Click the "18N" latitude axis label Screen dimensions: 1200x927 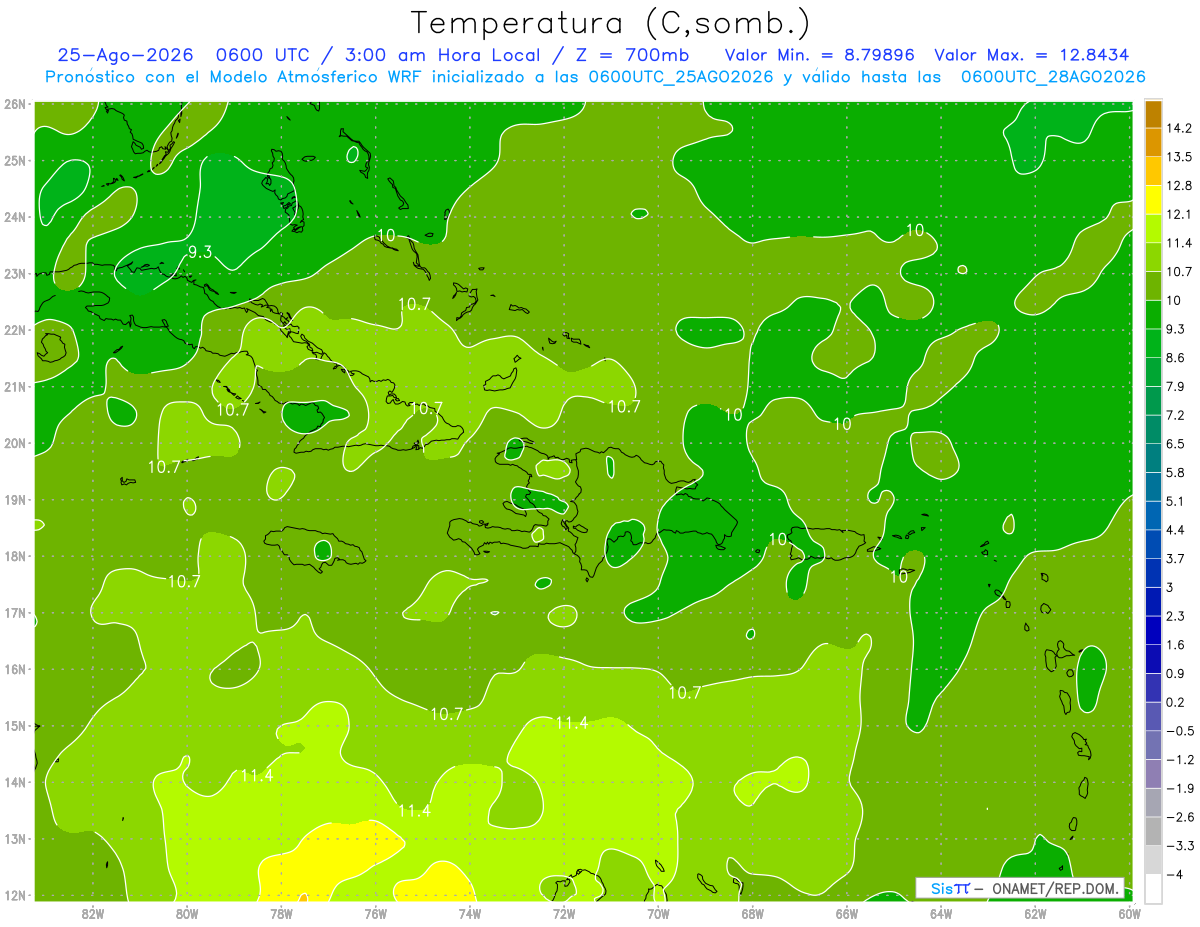[15, 556]
